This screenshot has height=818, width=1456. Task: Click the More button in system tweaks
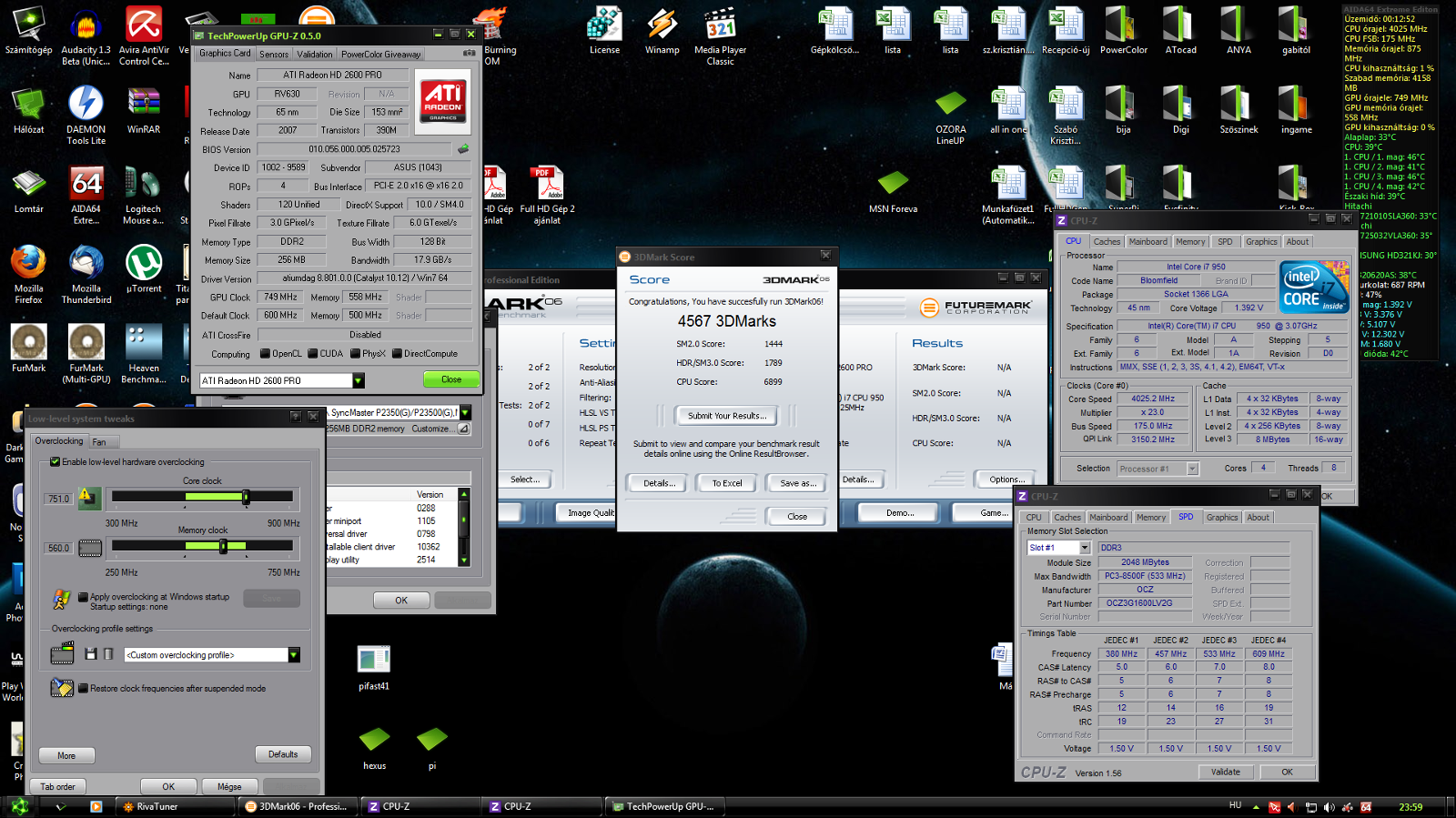point(66,755)
